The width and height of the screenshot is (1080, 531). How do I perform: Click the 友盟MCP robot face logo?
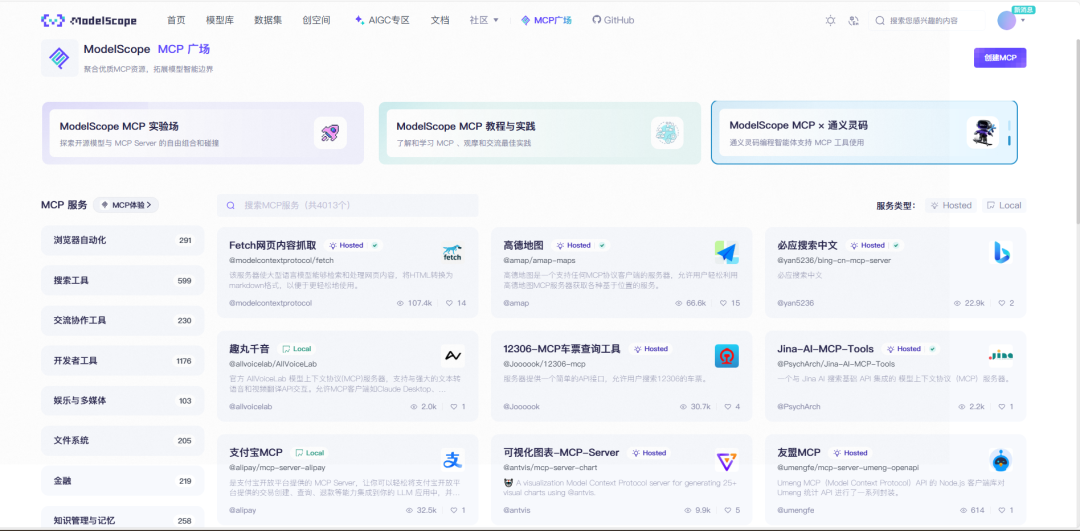(x=1001, y=459)
